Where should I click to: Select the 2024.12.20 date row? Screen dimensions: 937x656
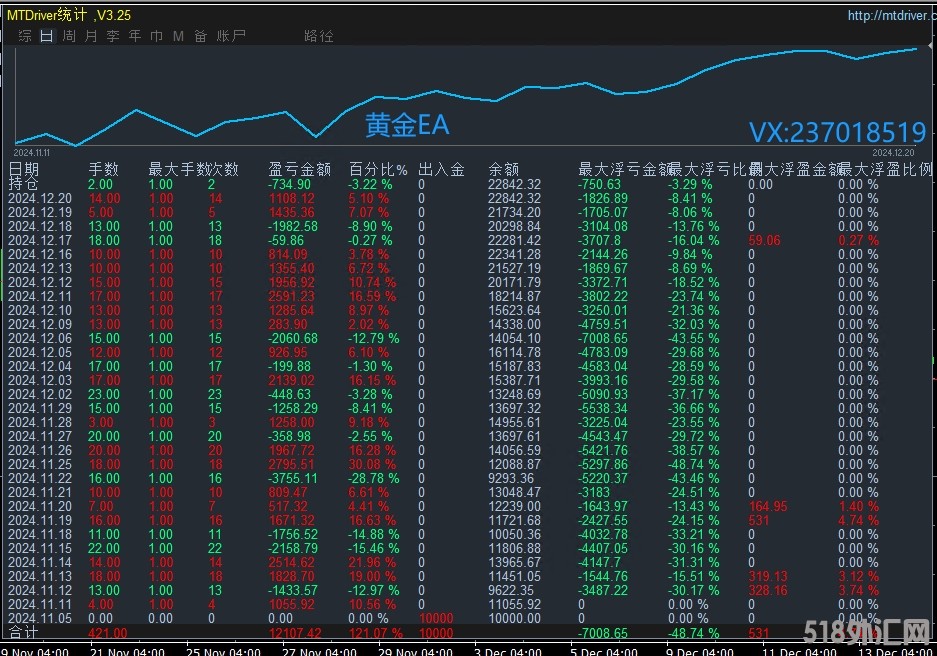tap(40, 198)
